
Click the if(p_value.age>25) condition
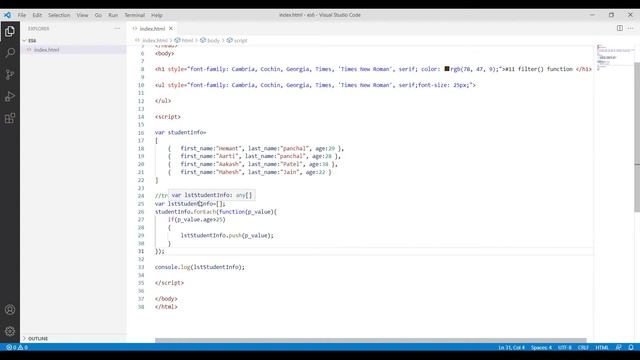tap(197, 220)
